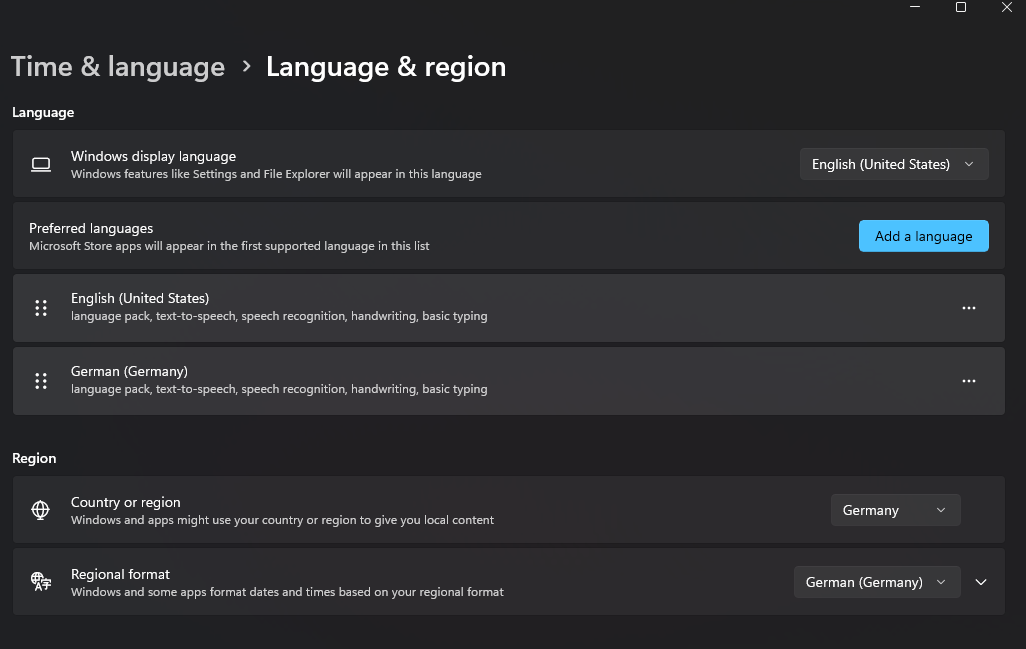Click the Regional format globe-letter icon

[40, 581]
